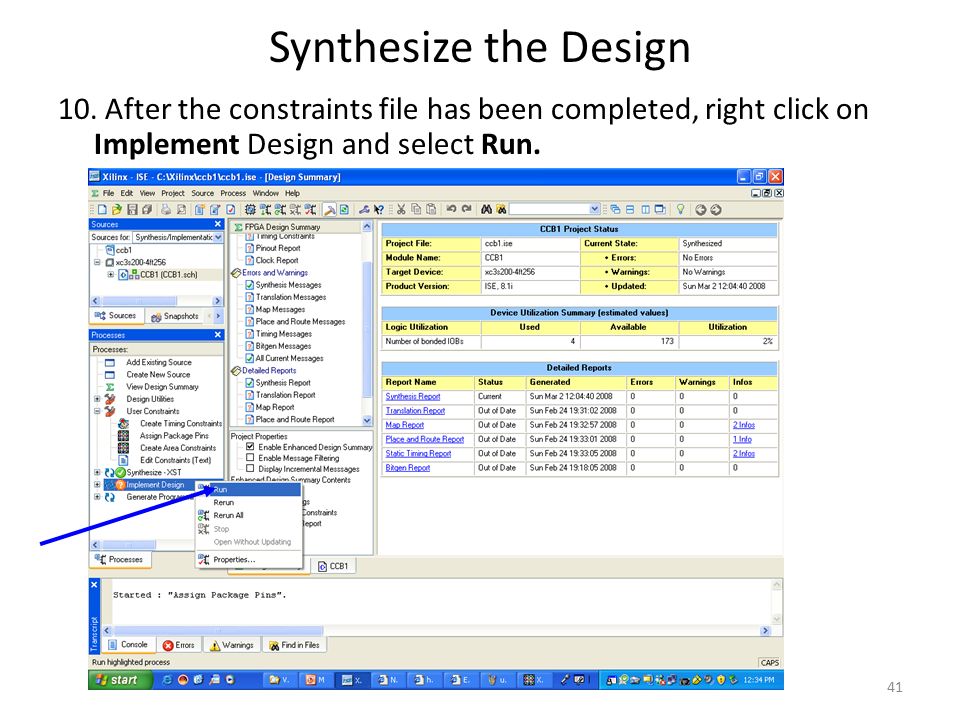The image size is (960, 720).
Task: Open the toolbar search combo box dropdown
Action: tap(594, 209)
